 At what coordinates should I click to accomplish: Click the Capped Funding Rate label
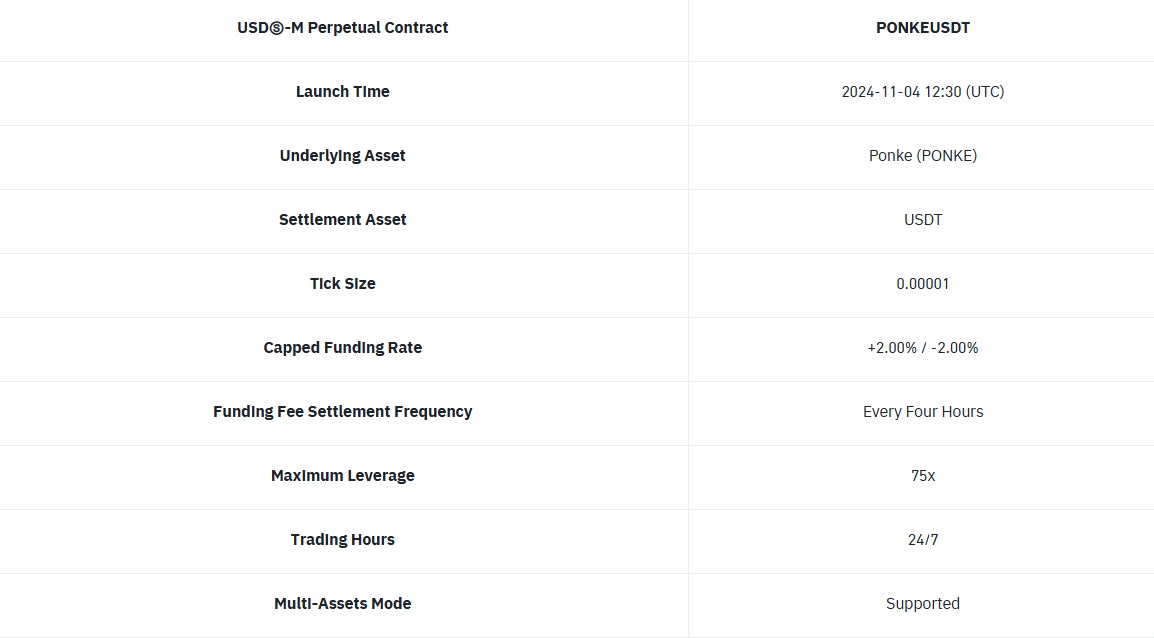pos(343,348)
